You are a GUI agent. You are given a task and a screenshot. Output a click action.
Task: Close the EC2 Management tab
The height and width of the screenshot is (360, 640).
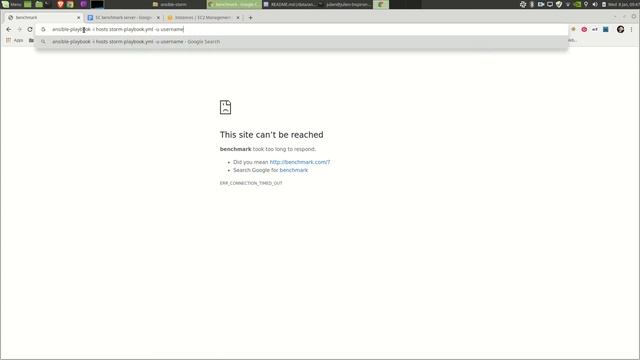(x=238, y=18)
